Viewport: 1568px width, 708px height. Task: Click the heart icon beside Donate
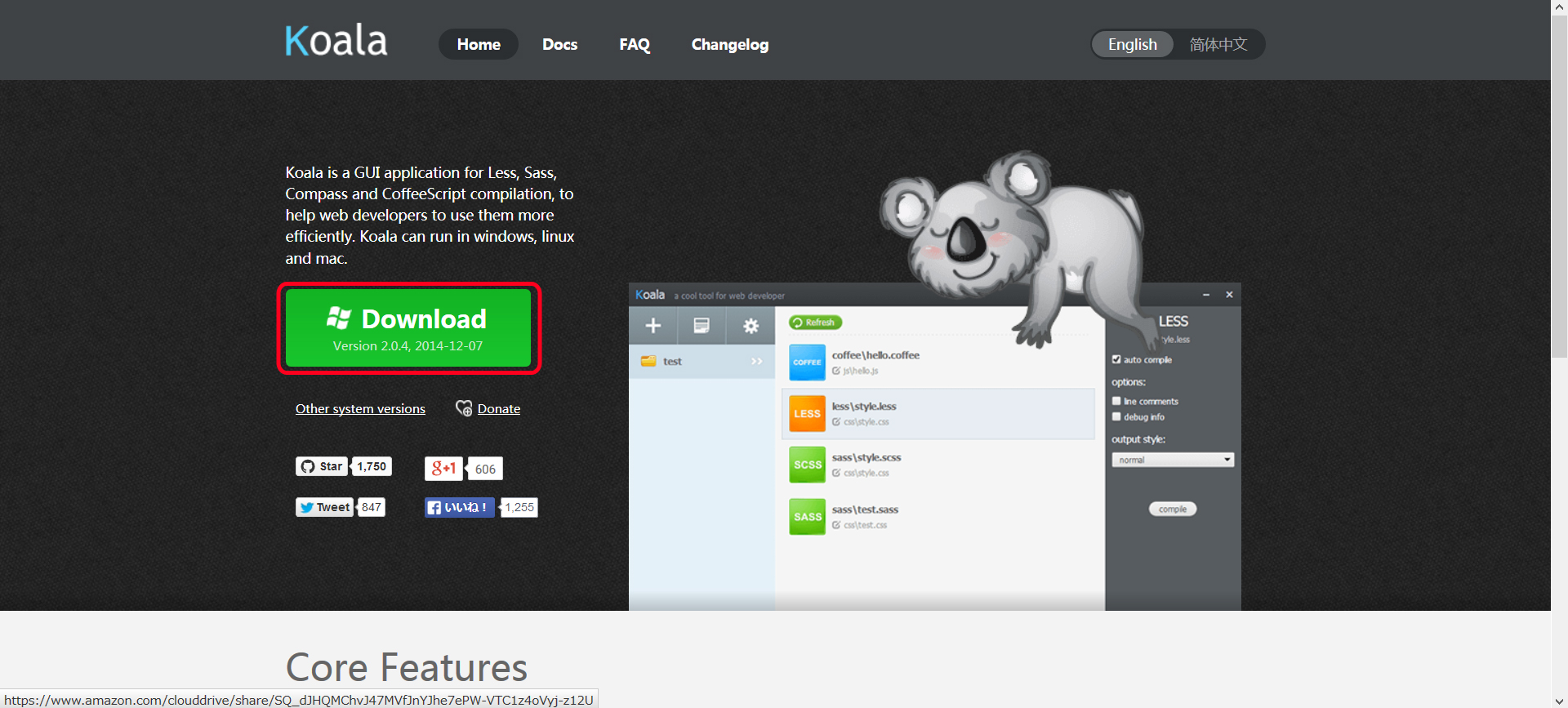pyautogui.click(x=464, y=408)
